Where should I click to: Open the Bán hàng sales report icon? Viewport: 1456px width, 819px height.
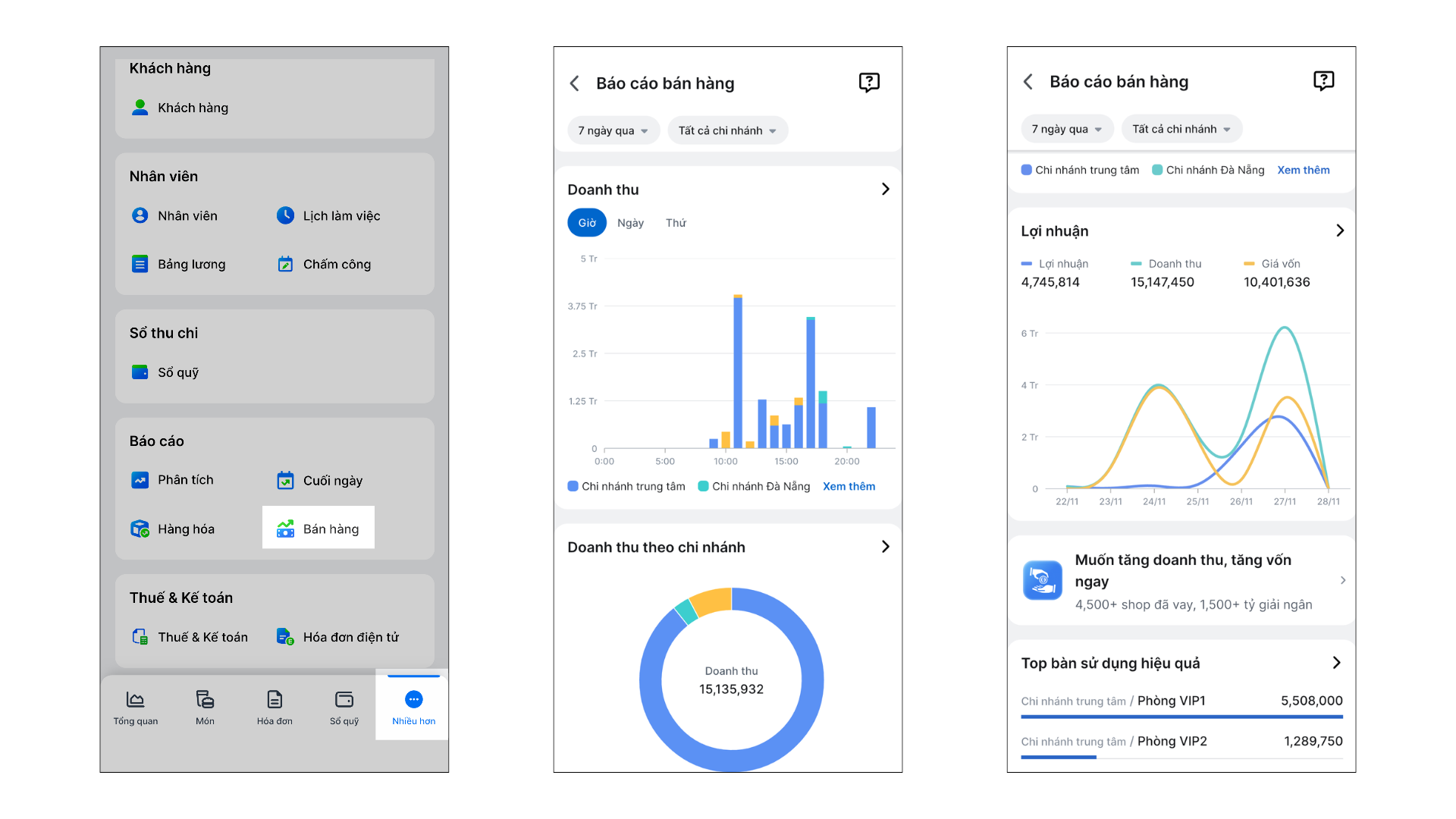click(285, 529)
